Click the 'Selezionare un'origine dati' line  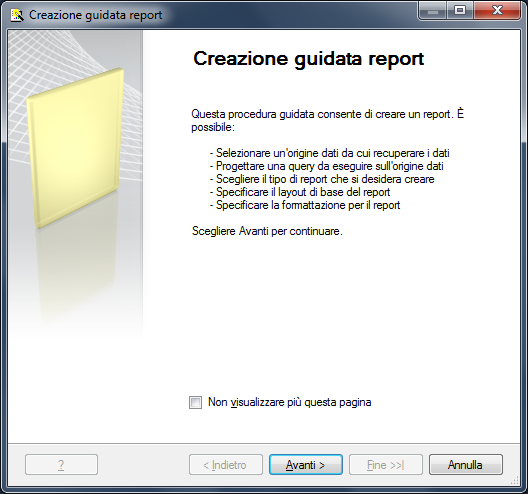click(329, 153)
